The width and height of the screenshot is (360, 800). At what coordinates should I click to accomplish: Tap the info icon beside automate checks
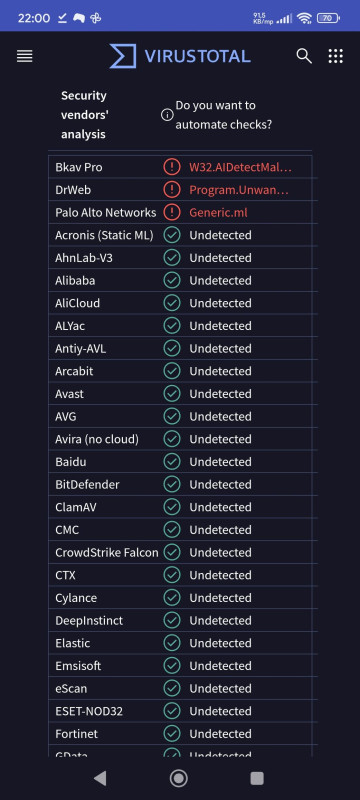coord(167,115)
